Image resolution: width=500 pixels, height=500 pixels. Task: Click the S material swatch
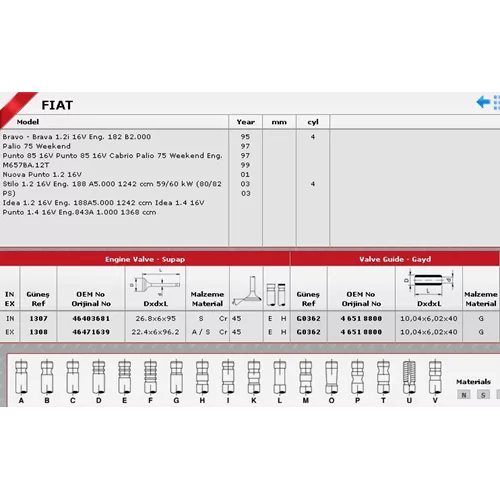pos(483,395)
